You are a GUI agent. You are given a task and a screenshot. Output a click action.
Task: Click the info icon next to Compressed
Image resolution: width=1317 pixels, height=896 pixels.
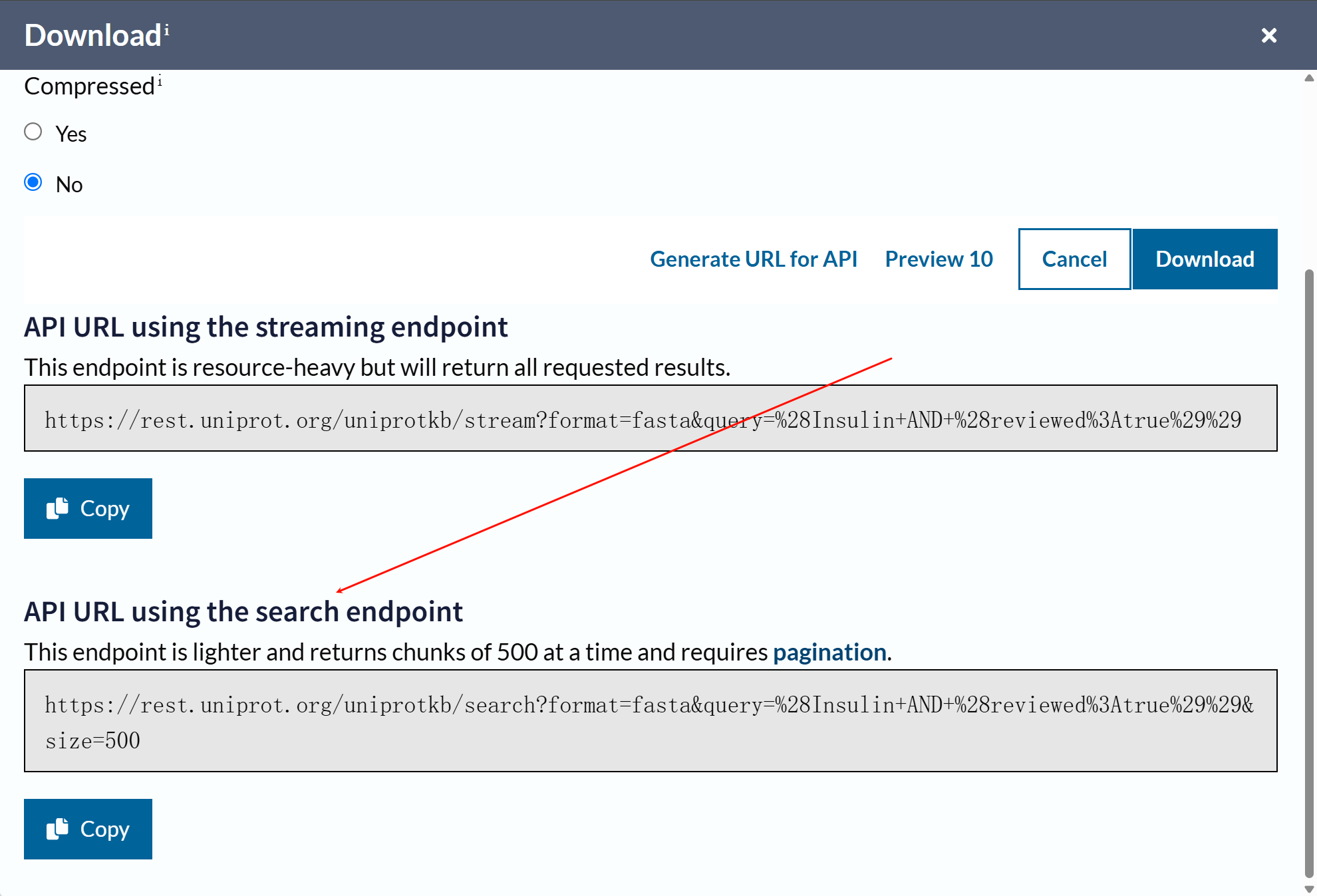160,81
